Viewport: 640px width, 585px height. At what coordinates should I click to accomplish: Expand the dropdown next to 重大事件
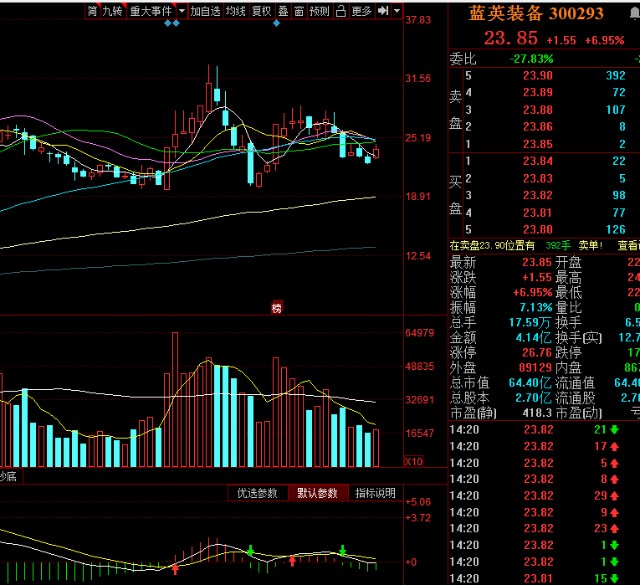pos(182,11)
